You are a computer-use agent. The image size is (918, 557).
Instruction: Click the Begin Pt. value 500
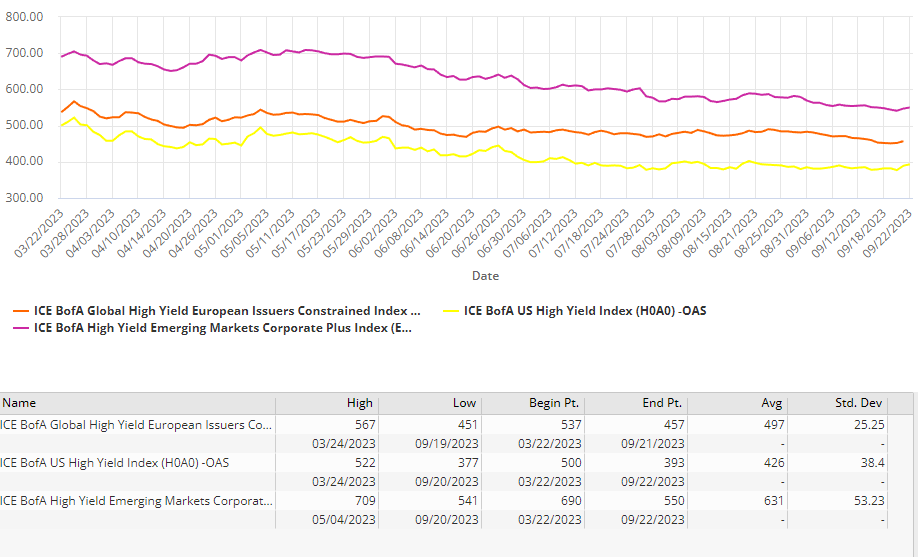pos(571,463)
